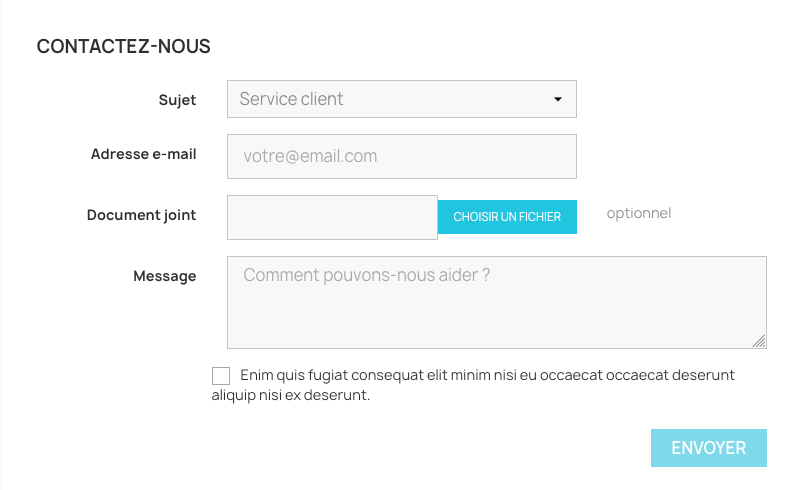802x490 pixels.
Task: Click the 'optionnel' hint text
Action: point(638,213)
